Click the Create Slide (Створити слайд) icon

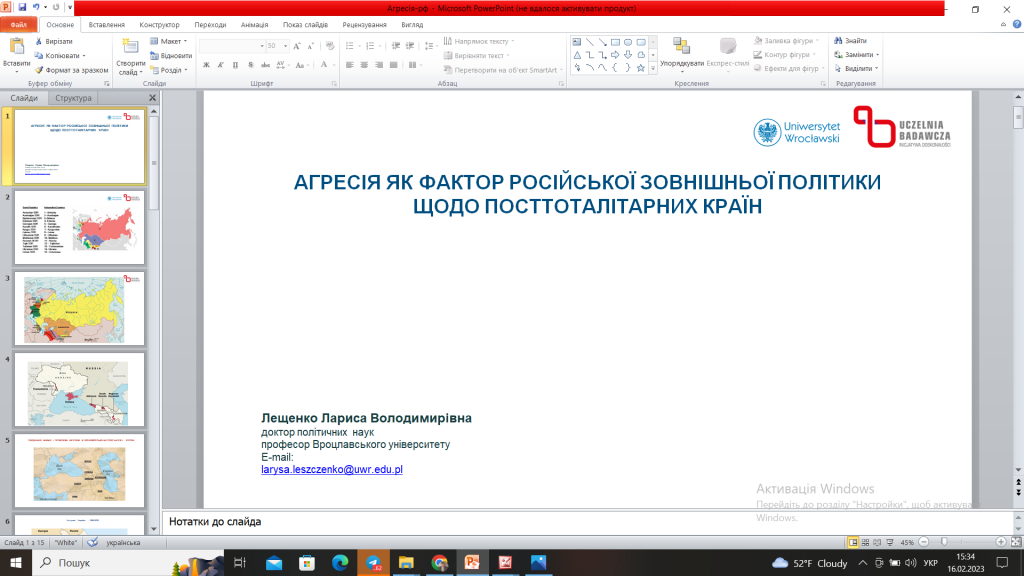pos(130,48)
